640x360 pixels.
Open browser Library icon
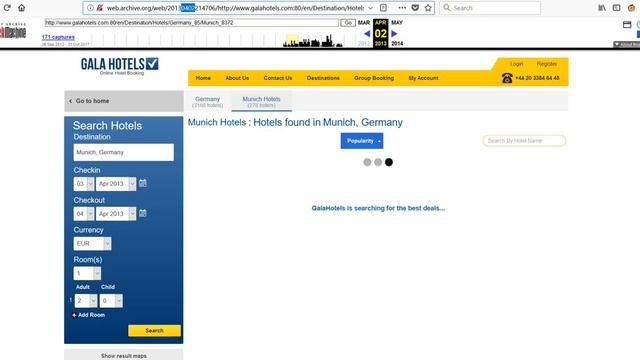602,8
